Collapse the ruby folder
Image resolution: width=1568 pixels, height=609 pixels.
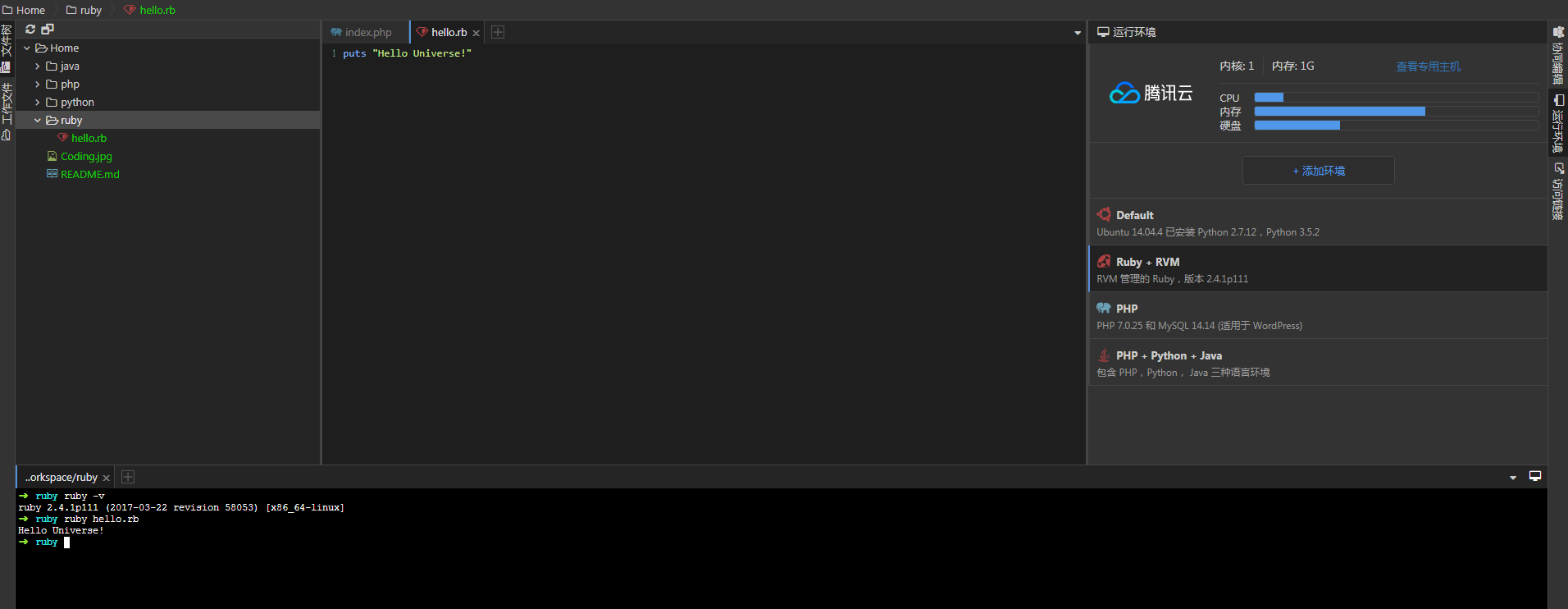[x=37, y=121]
